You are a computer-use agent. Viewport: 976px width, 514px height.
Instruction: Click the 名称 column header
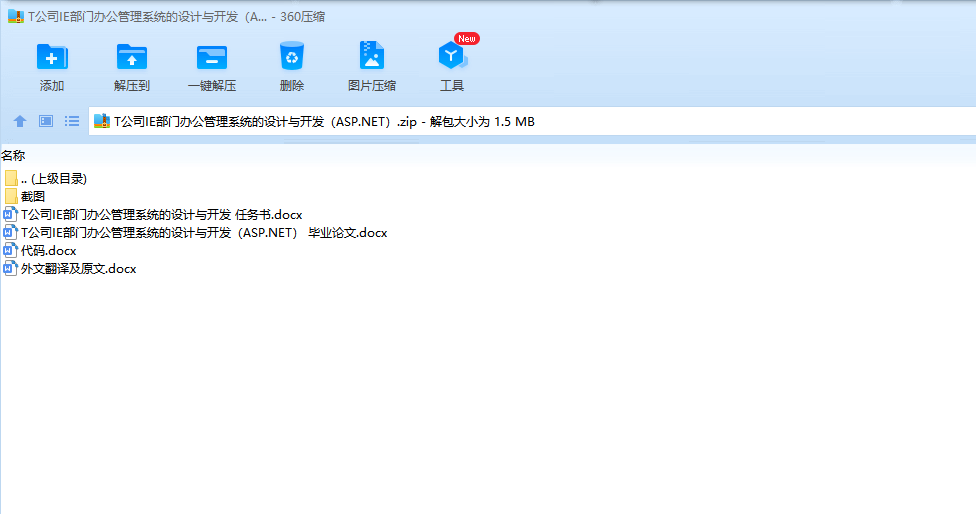(x=13, y=156)
